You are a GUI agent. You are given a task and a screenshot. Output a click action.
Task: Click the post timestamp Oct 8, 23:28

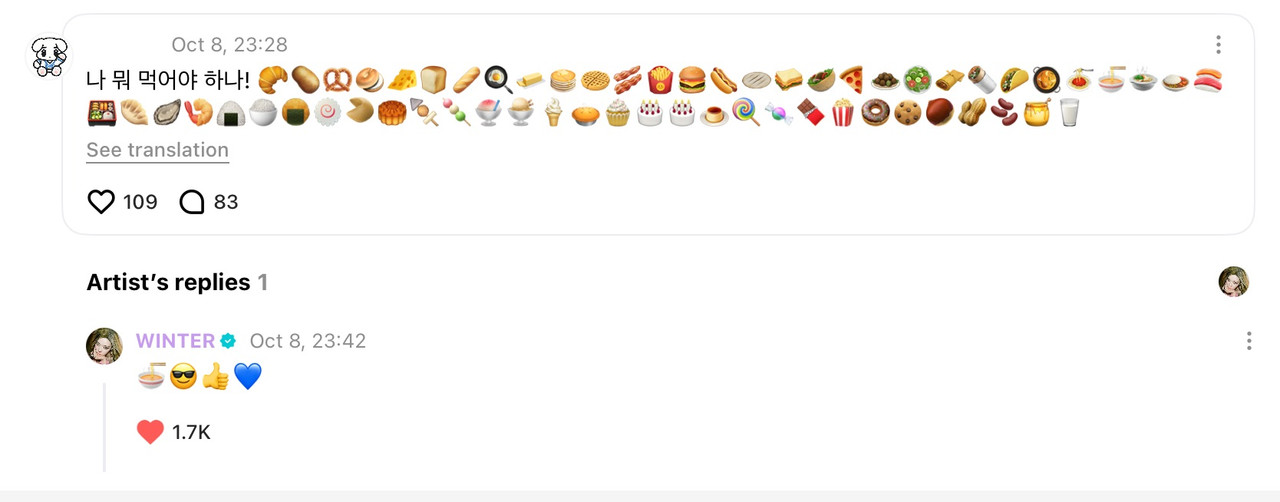tap(229, 45)
